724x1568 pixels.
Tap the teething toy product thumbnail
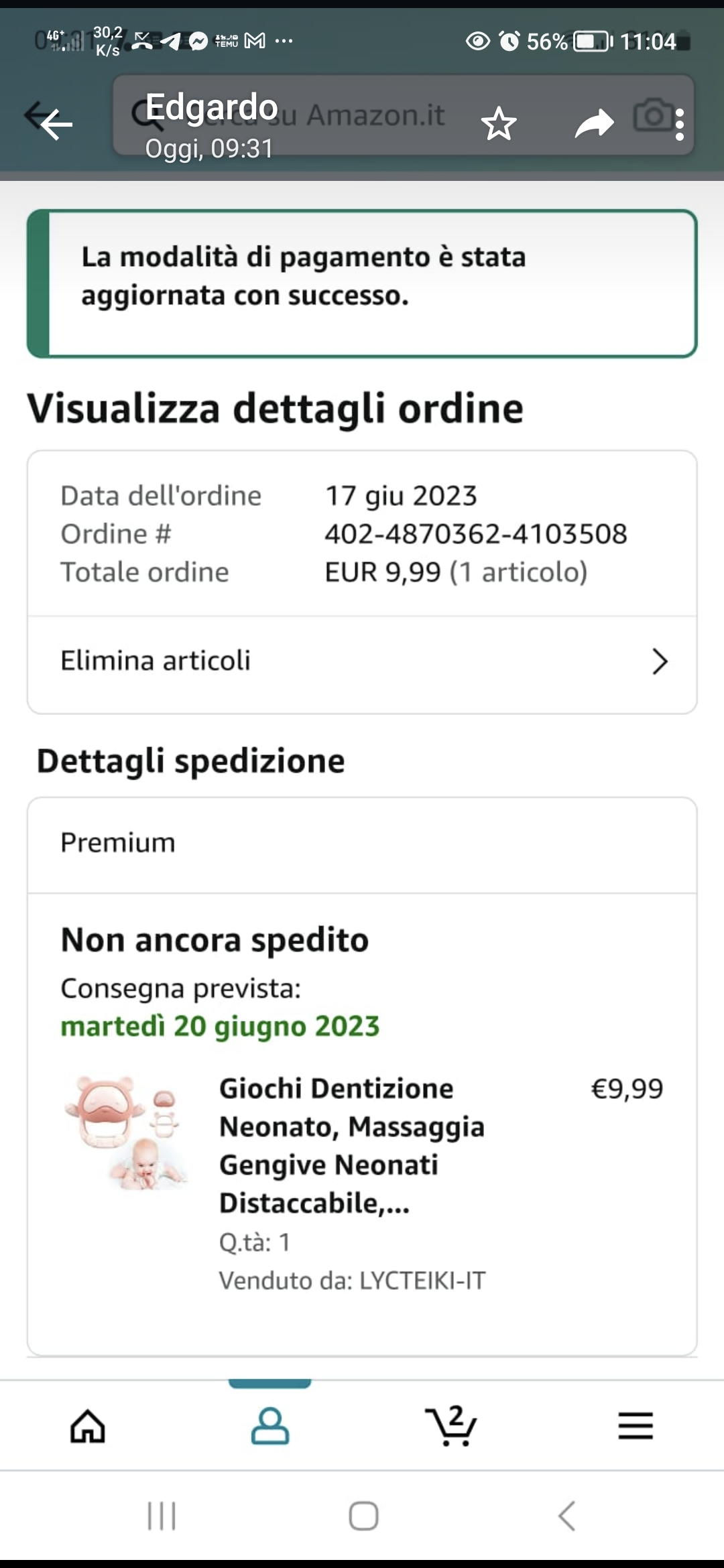[127, 1132]
